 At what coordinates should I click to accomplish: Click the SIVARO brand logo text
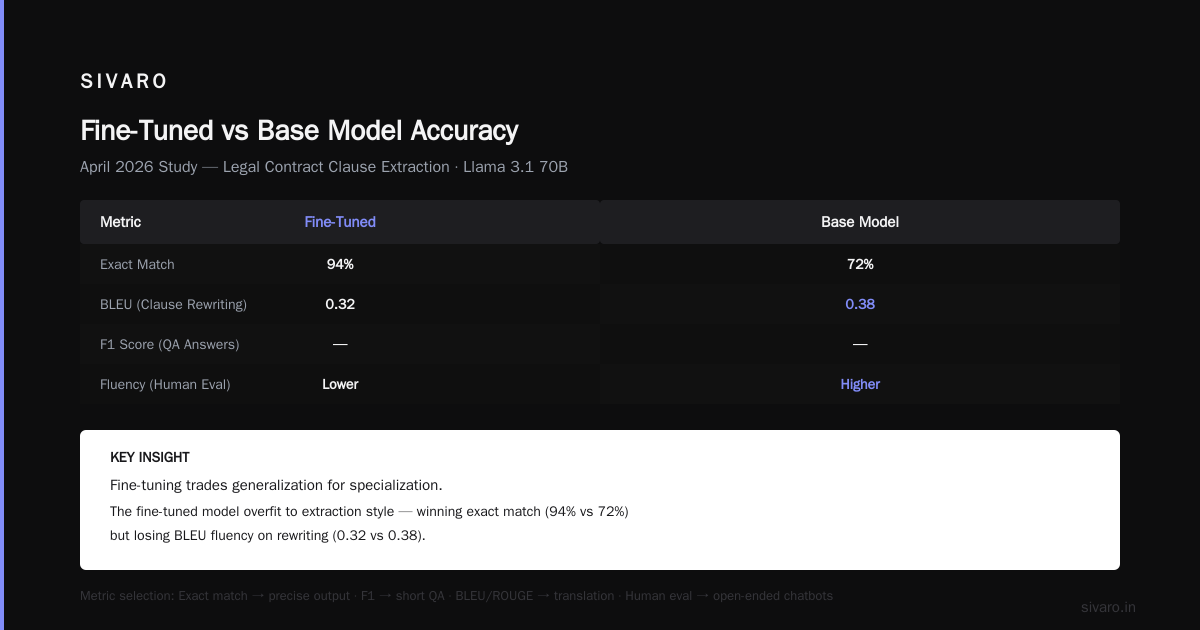click(124, 82)
